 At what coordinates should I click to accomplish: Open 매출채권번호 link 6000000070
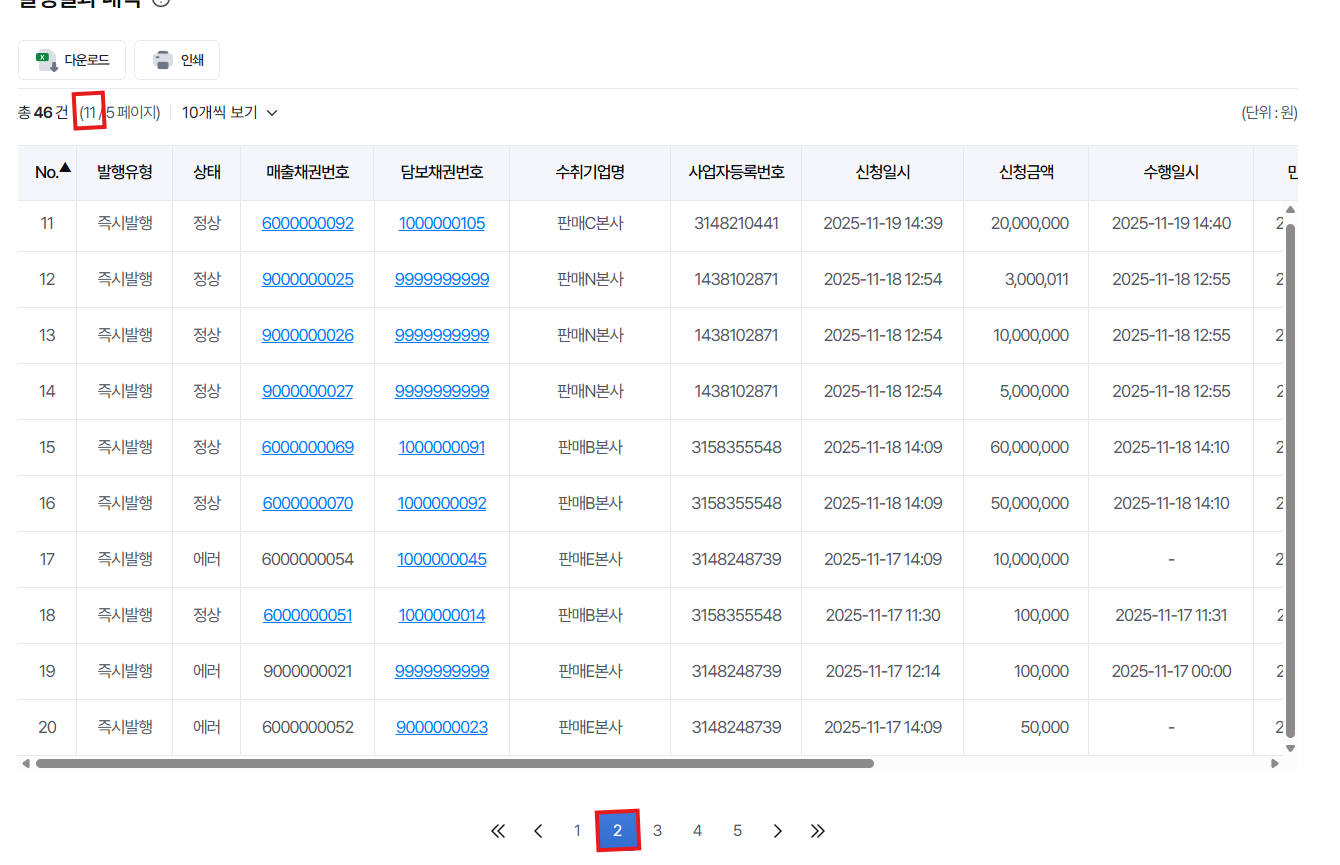pos(308,504)
